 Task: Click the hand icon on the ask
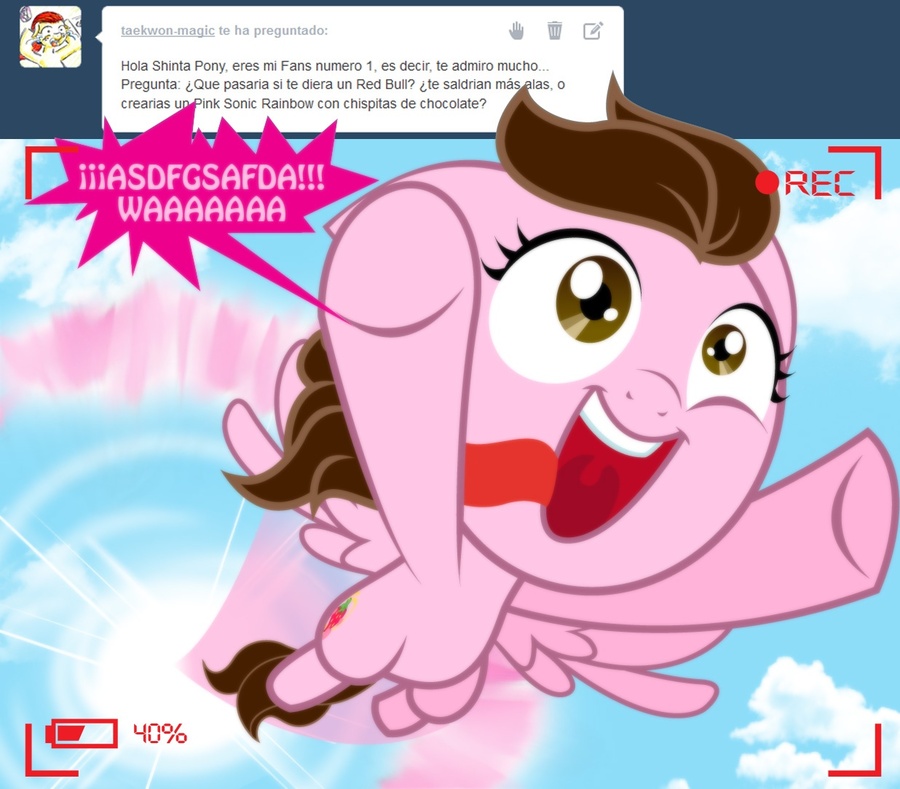517,30
